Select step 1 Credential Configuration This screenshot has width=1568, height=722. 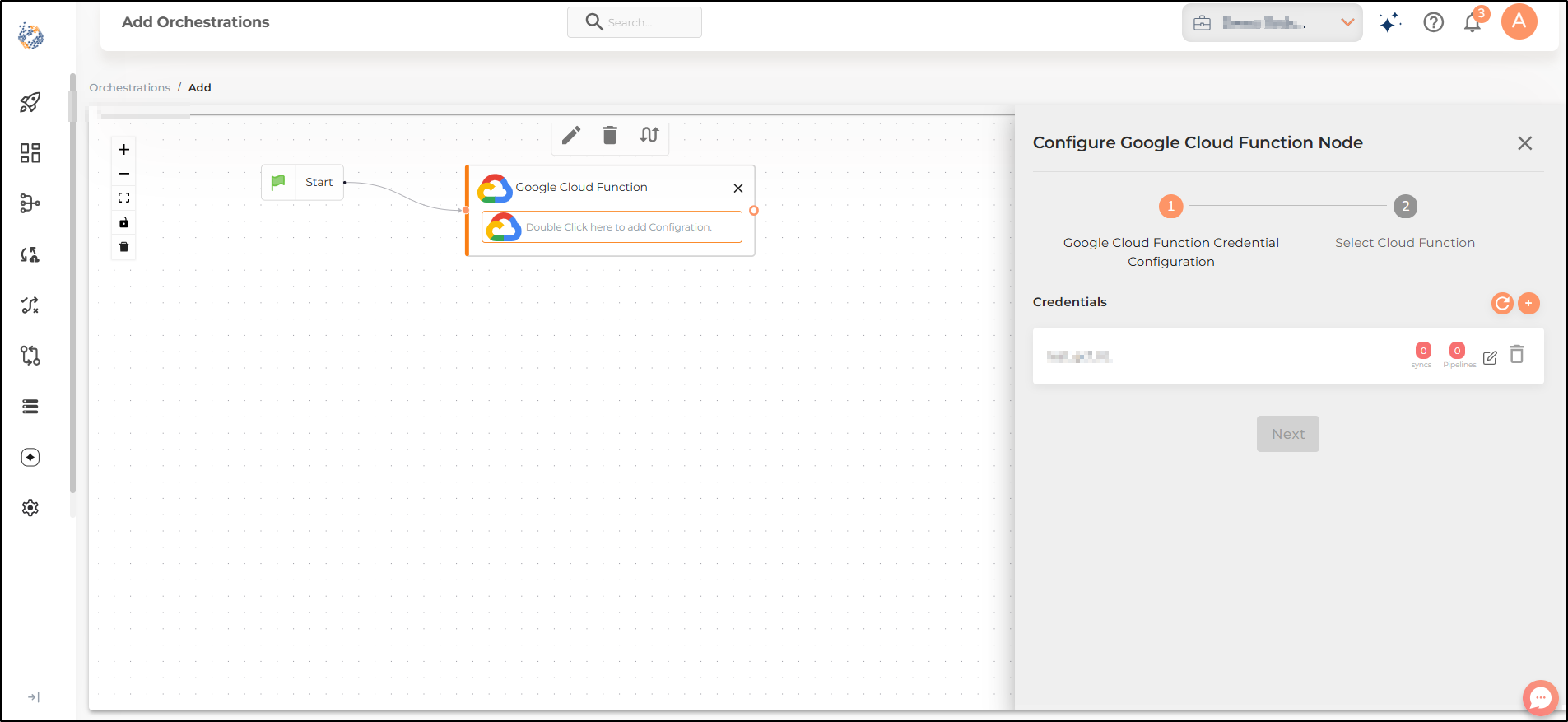1171,206
